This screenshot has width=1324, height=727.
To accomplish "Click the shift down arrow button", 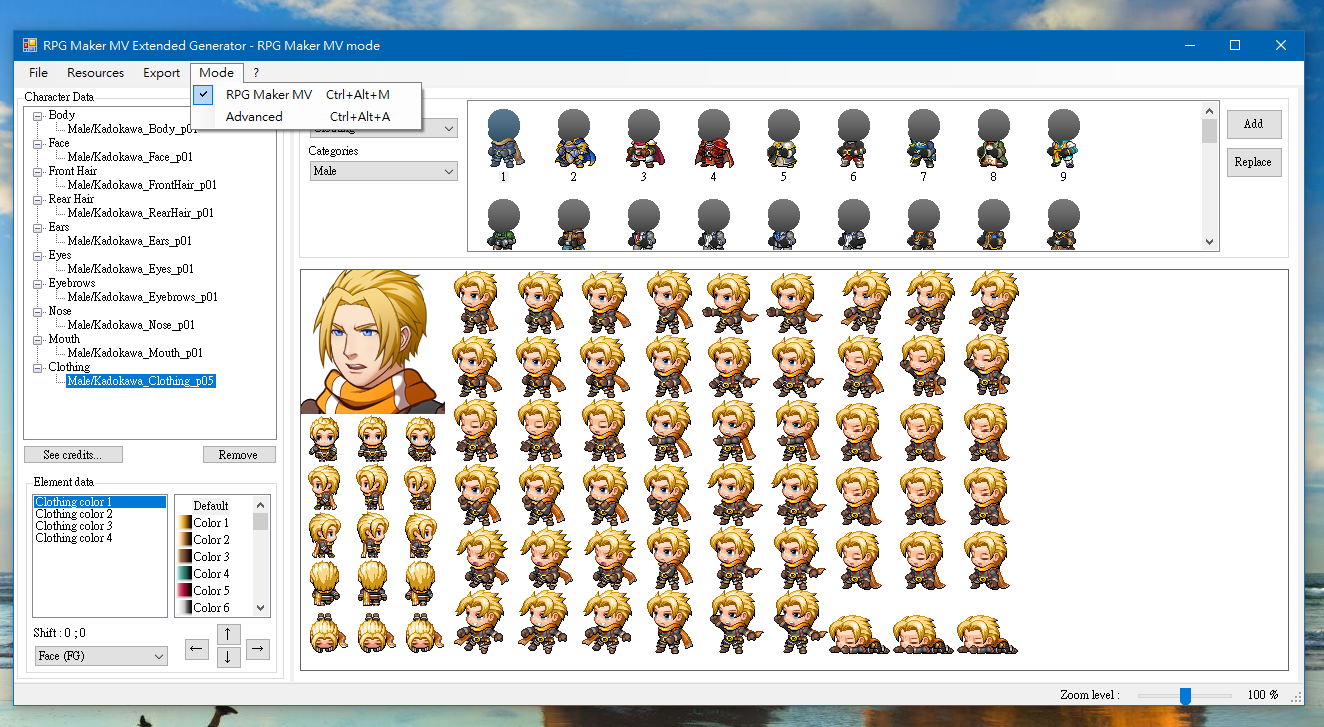I will (x=228, y=657).
